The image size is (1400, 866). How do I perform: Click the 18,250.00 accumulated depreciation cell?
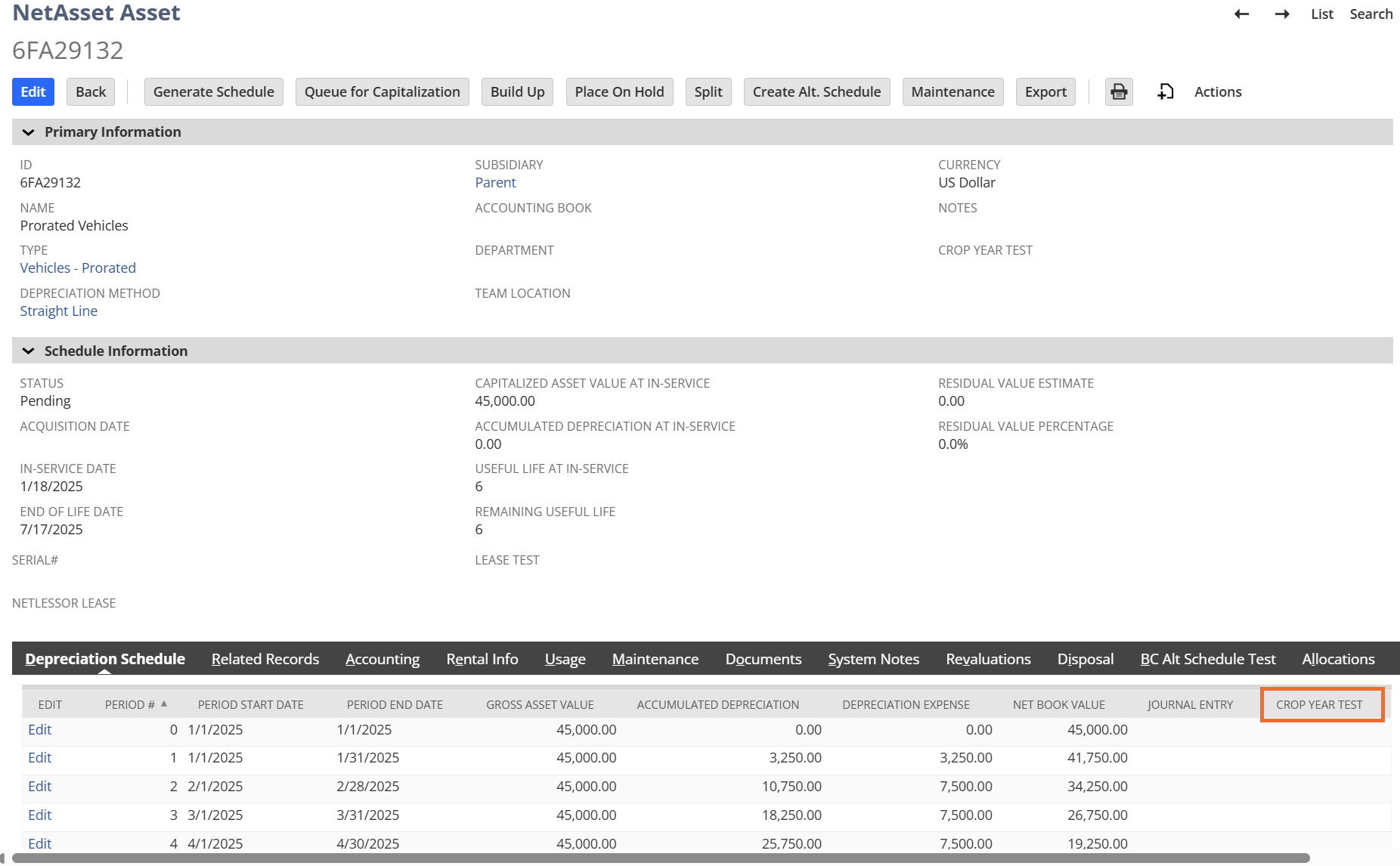click(x=791, y=815)
